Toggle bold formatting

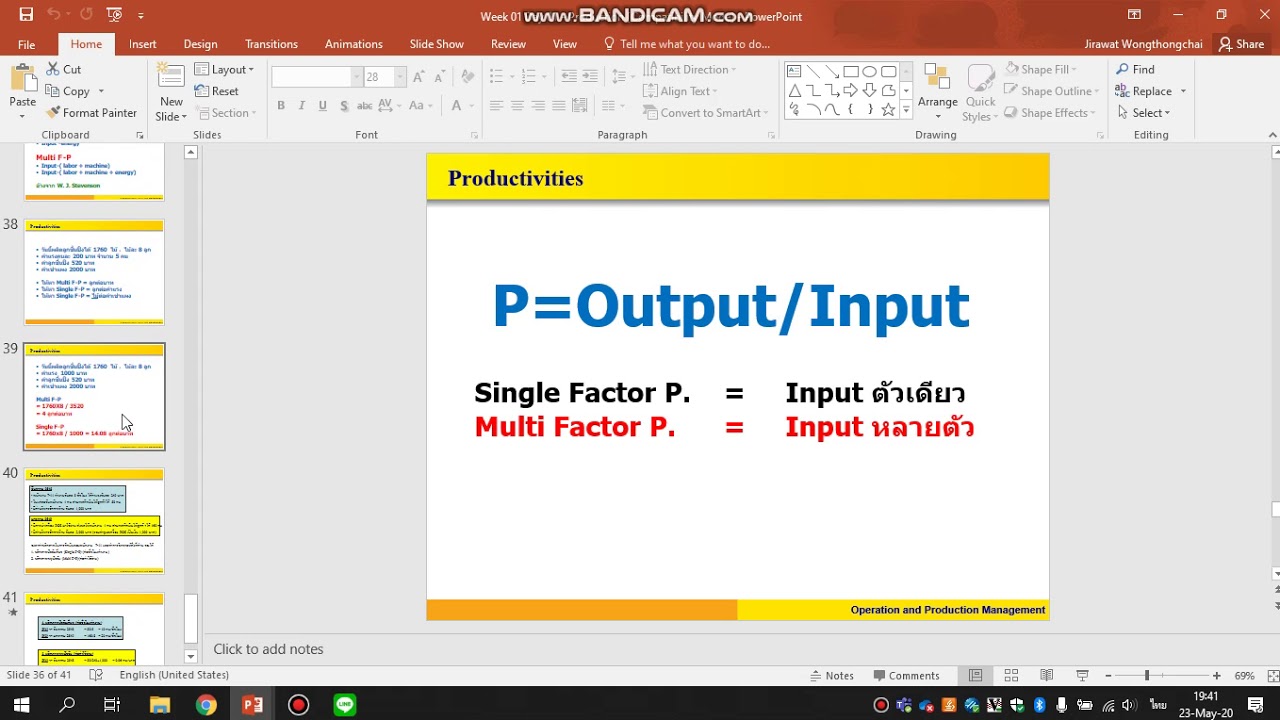tap(281, 106)
